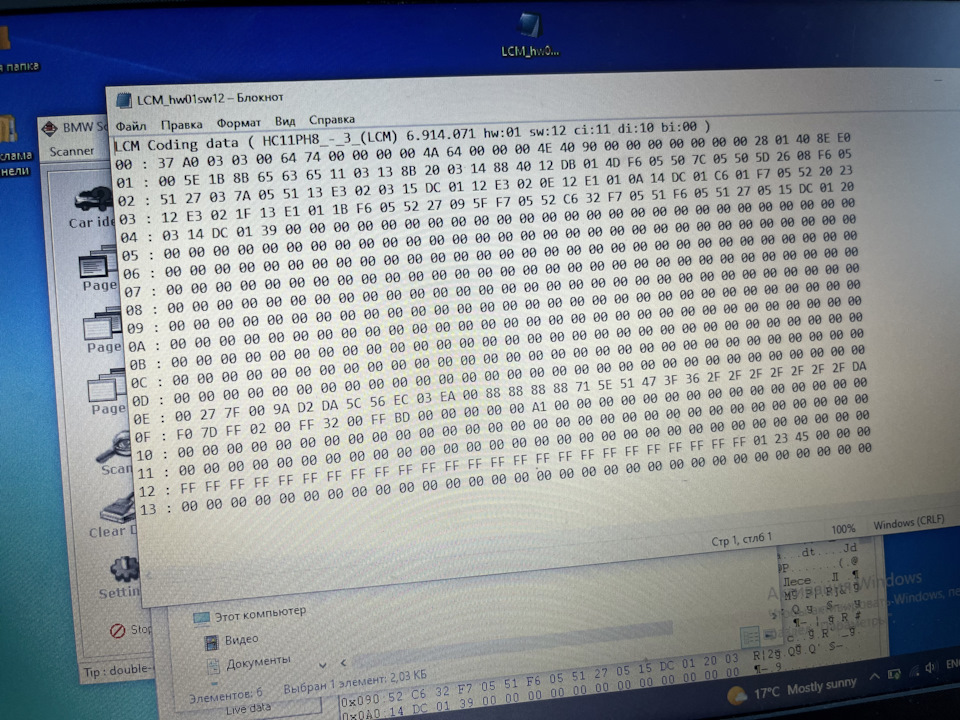Click the Explorer horizontal scroll left arrow
This screenshot has height=720, width=960.
point(343,662)
